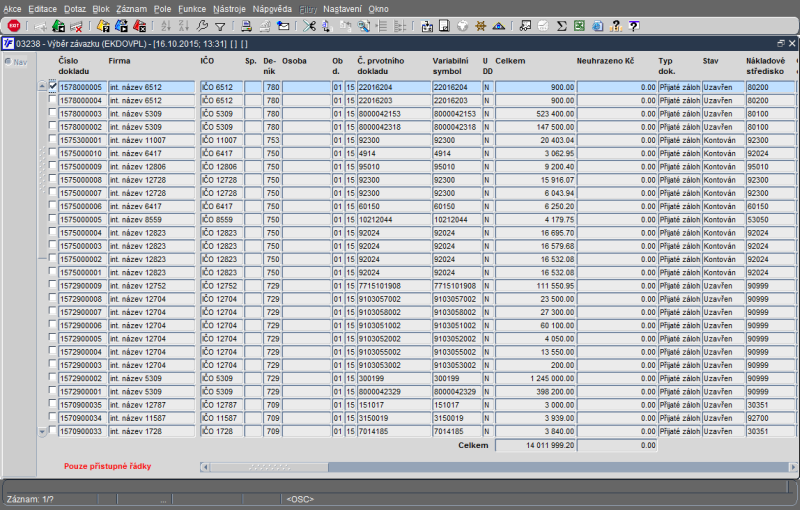This screenshot has width=800, height=510.
Task: Open the Akce menu
Action: click(x=12, y=9)
